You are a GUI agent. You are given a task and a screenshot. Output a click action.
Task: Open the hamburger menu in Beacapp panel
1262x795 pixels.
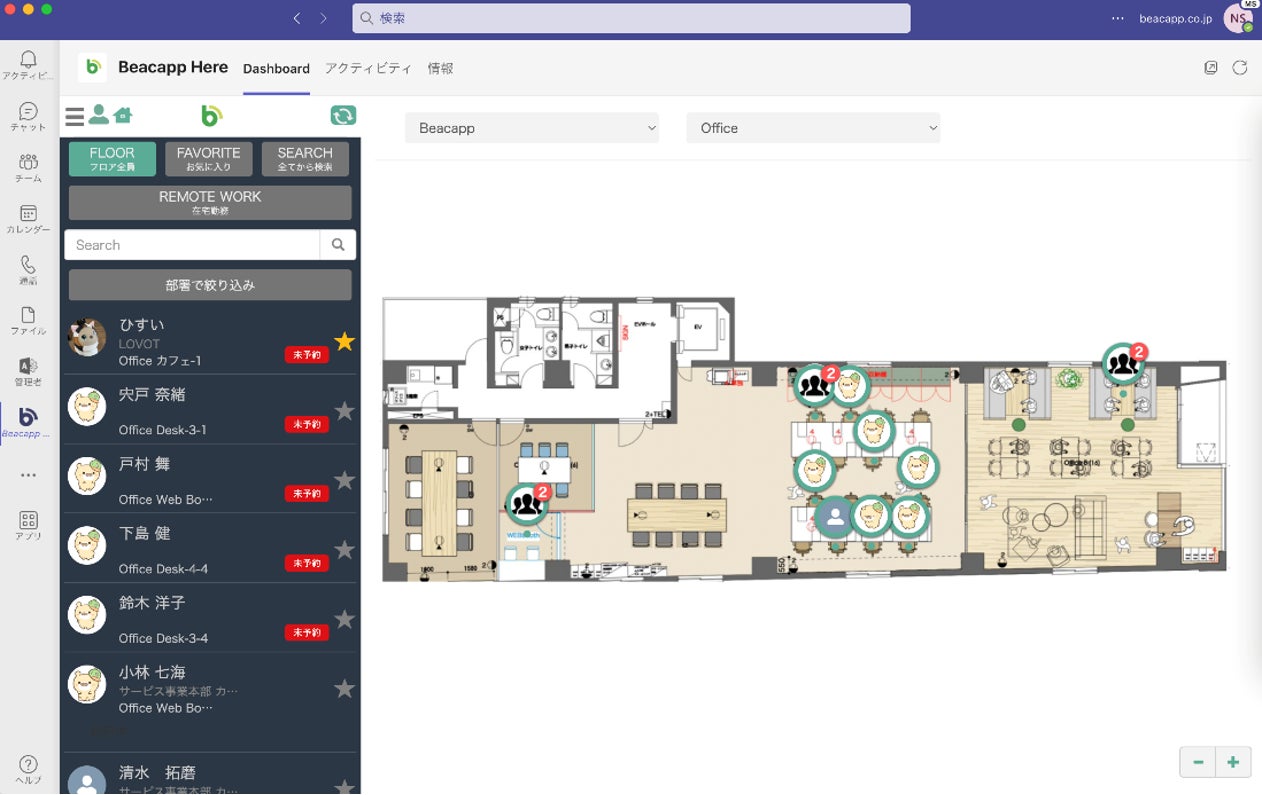pos(75,116)
